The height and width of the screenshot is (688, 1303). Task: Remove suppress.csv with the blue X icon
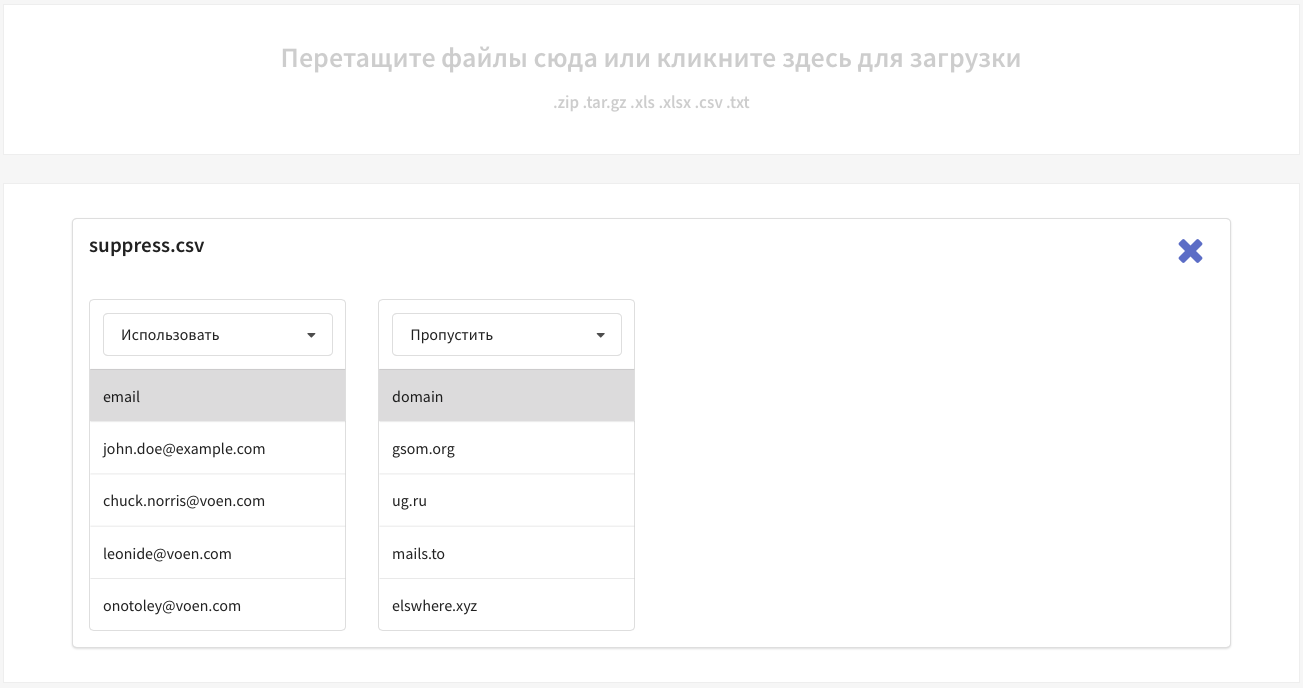pos(1190,251)
